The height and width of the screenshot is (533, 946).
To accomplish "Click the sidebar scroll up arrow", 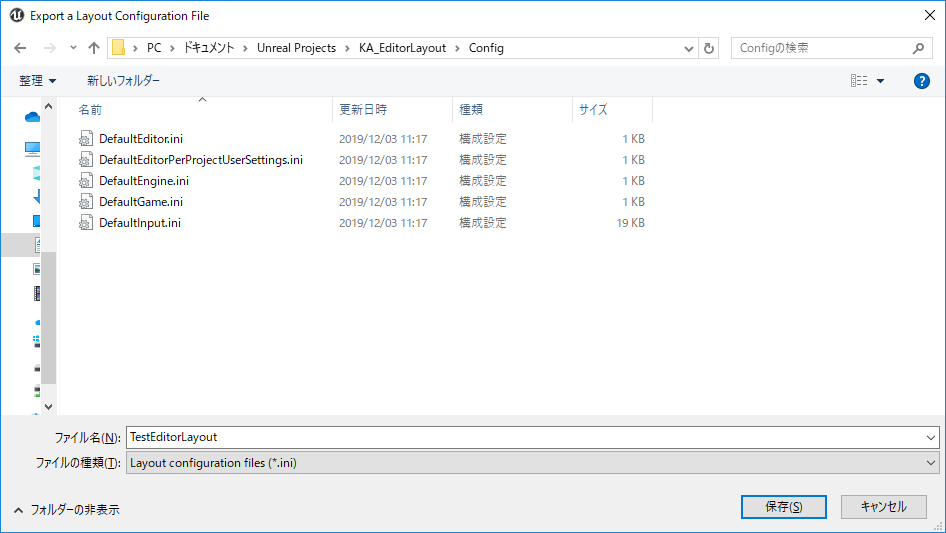I will tap(49, 107).
